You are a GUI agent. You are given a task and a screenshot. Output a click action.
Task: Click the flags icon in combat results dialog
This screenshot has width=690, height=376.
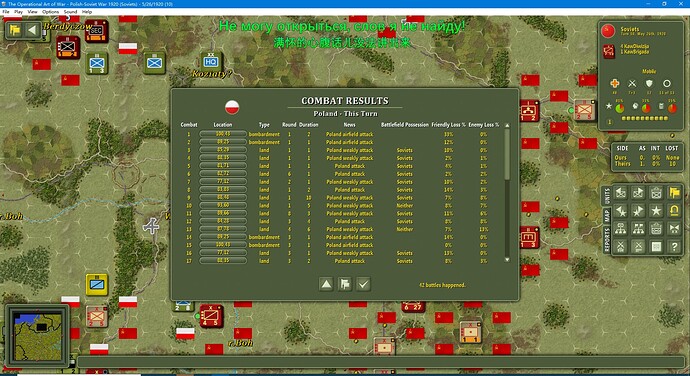[x=345, y=284]
